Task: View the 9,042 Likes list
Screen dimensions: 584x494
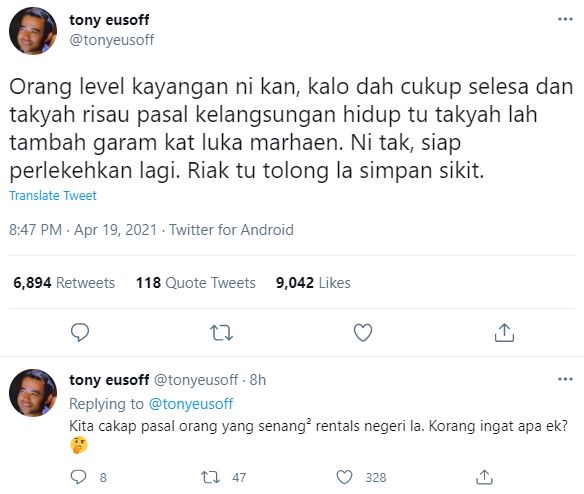Action: point(313,283)
